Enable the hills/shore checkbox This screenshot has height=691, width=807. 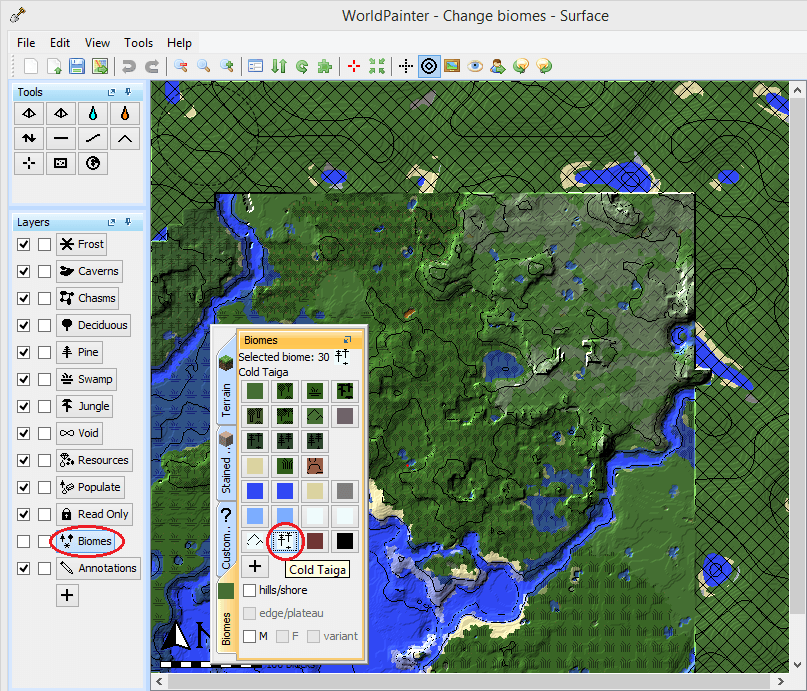(x=250, y=590)
